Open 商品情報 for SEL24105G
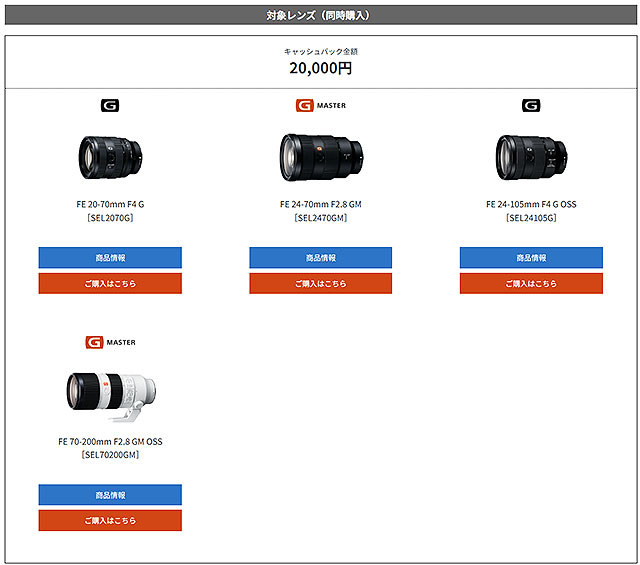 pos(531,258)
